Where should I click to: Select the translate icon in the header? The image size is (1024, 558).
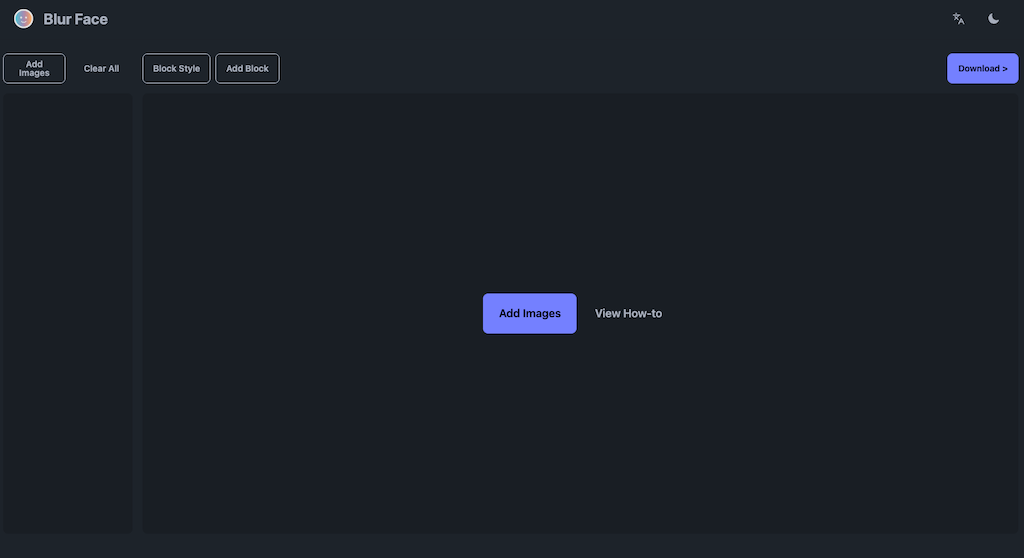(958, 19)
